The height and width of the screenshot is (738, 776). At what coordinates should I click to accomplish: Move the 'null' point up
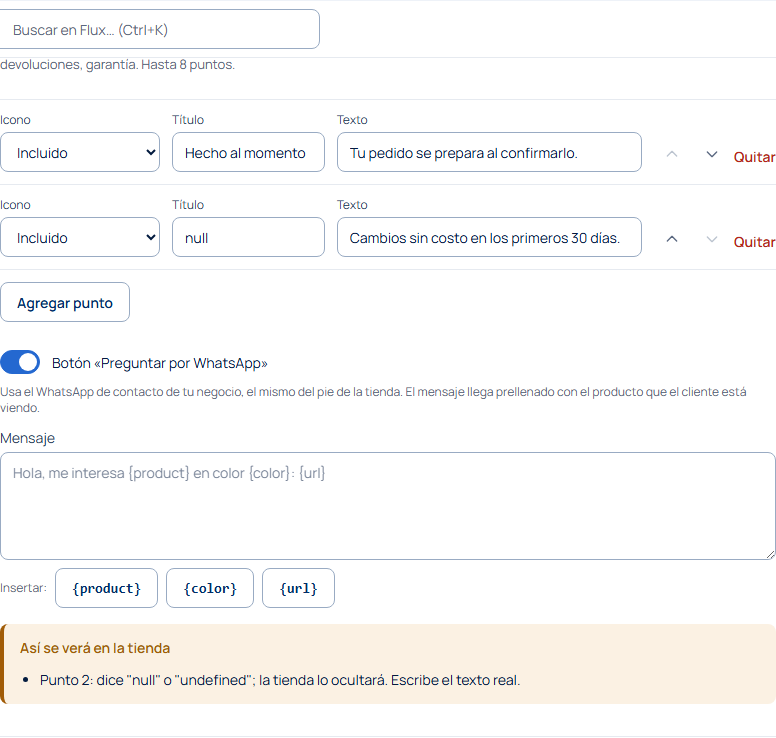672,239
